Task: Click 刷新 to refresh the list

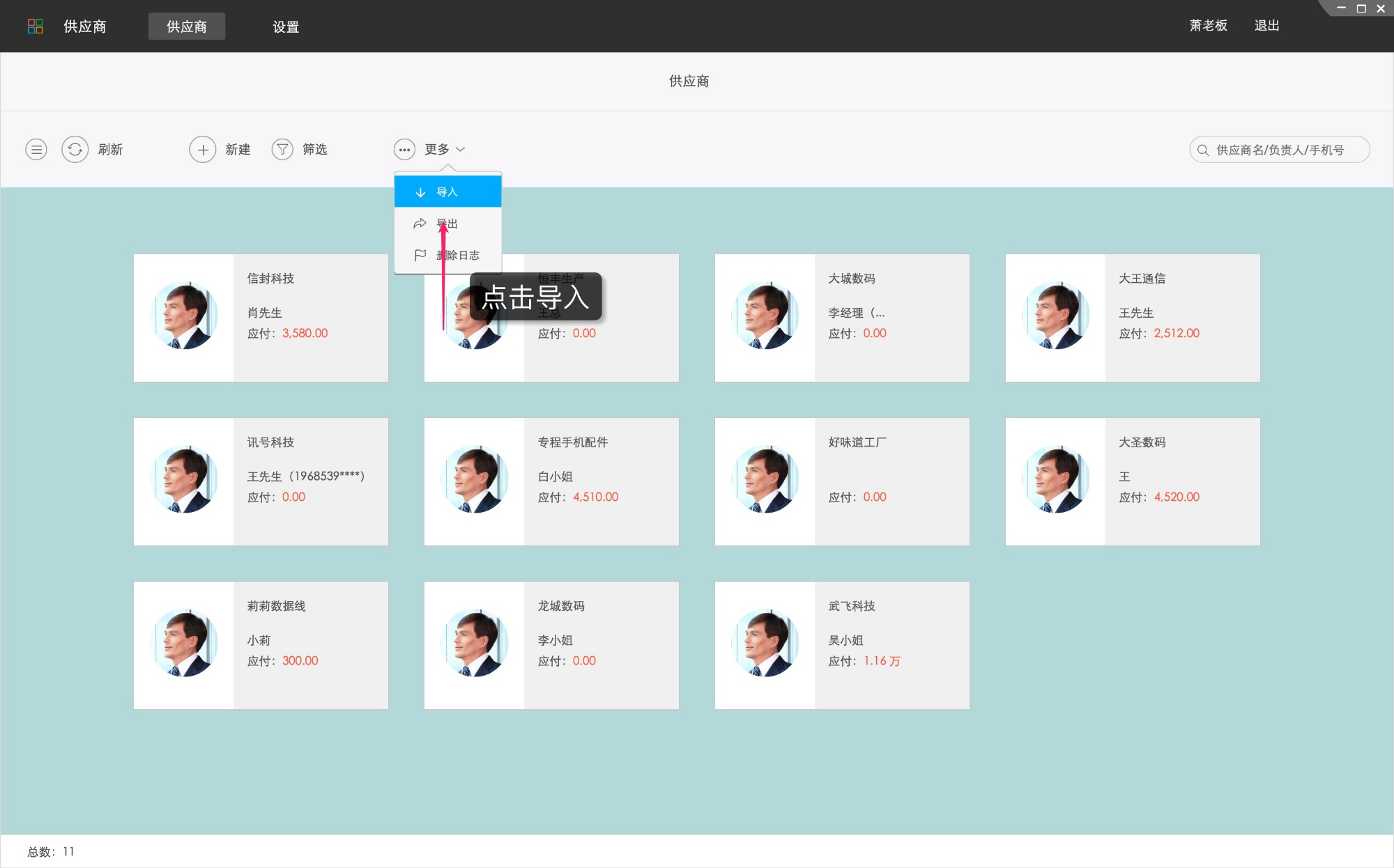Action: [110, 149]
